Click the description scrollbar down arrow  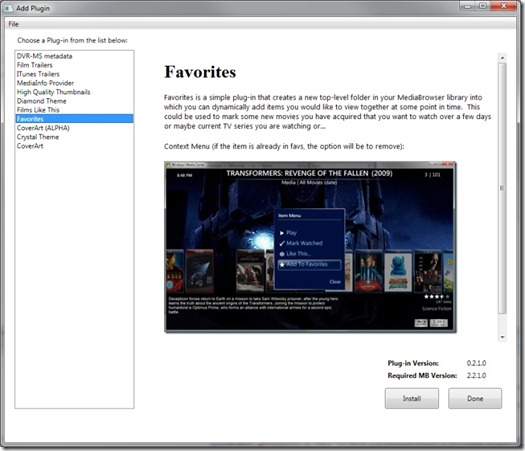502,337
